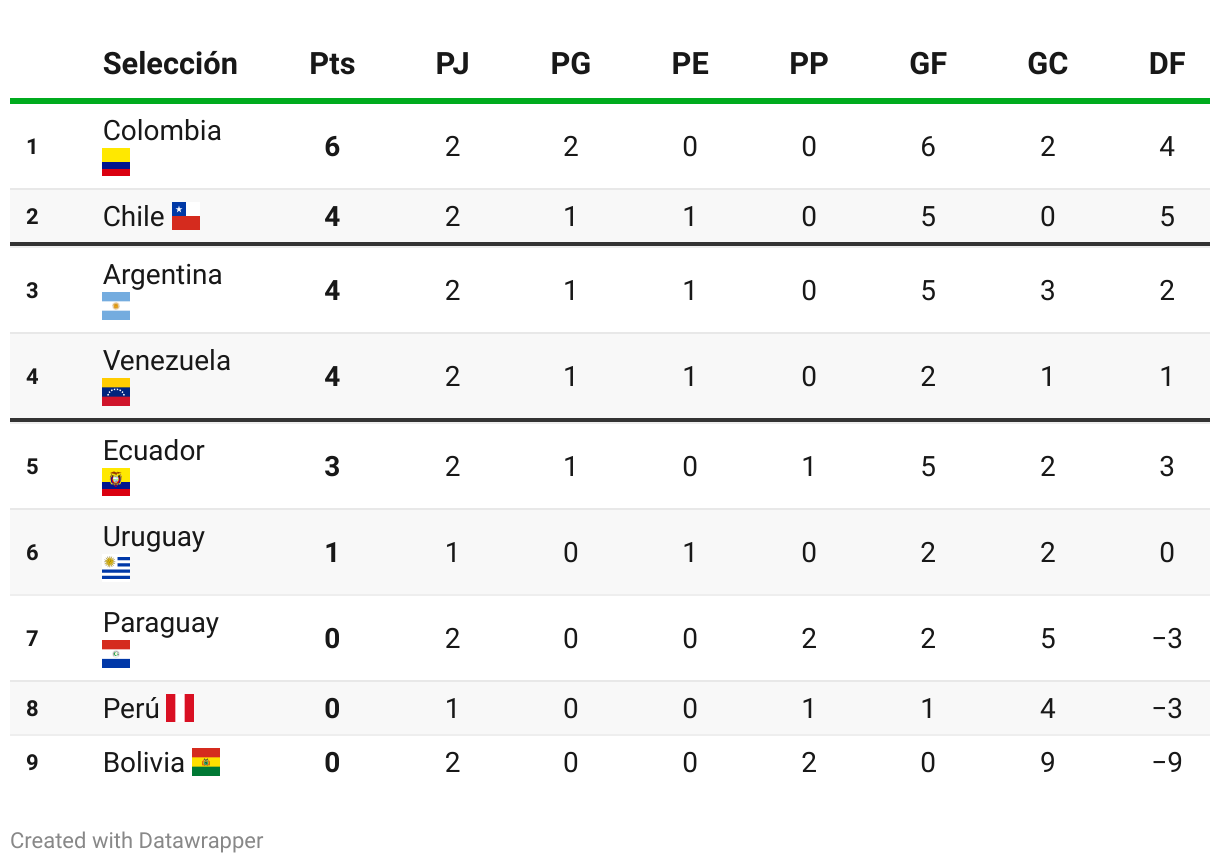Click the PG column header
The width and height of the screenshot is (1220, 864).
point(570,64)
